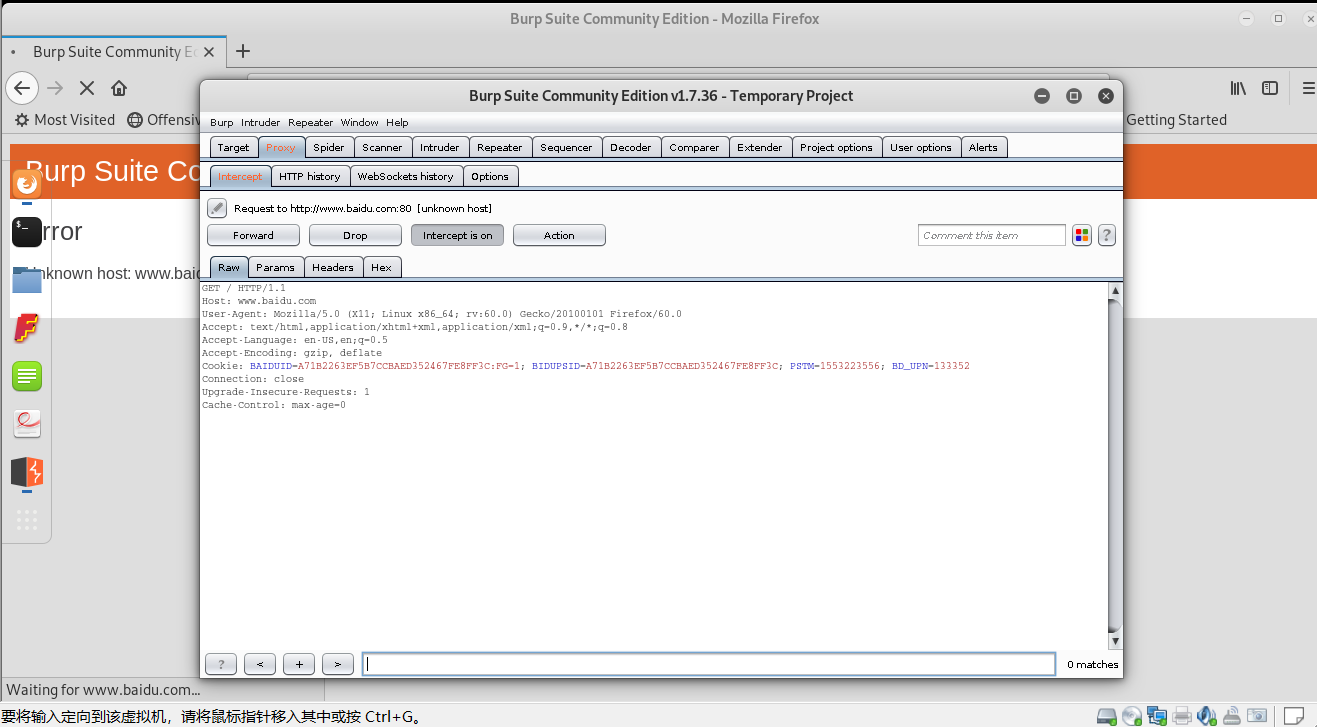Click the VM sound card status icon
Screen dimensions: 1317x727
coord(1207,716)
